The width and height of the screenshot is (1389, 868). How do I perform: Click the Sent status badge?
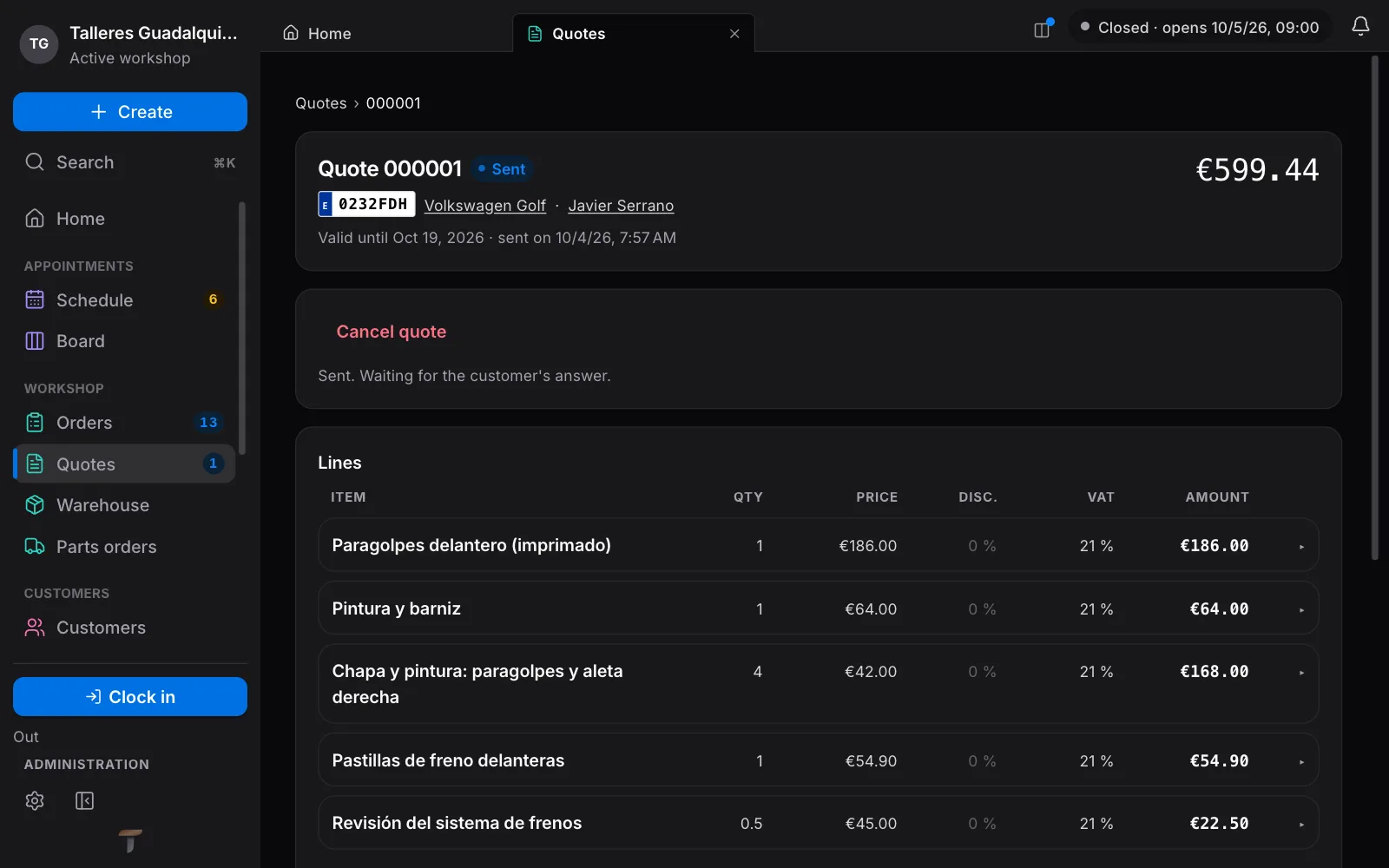[502, 169]
